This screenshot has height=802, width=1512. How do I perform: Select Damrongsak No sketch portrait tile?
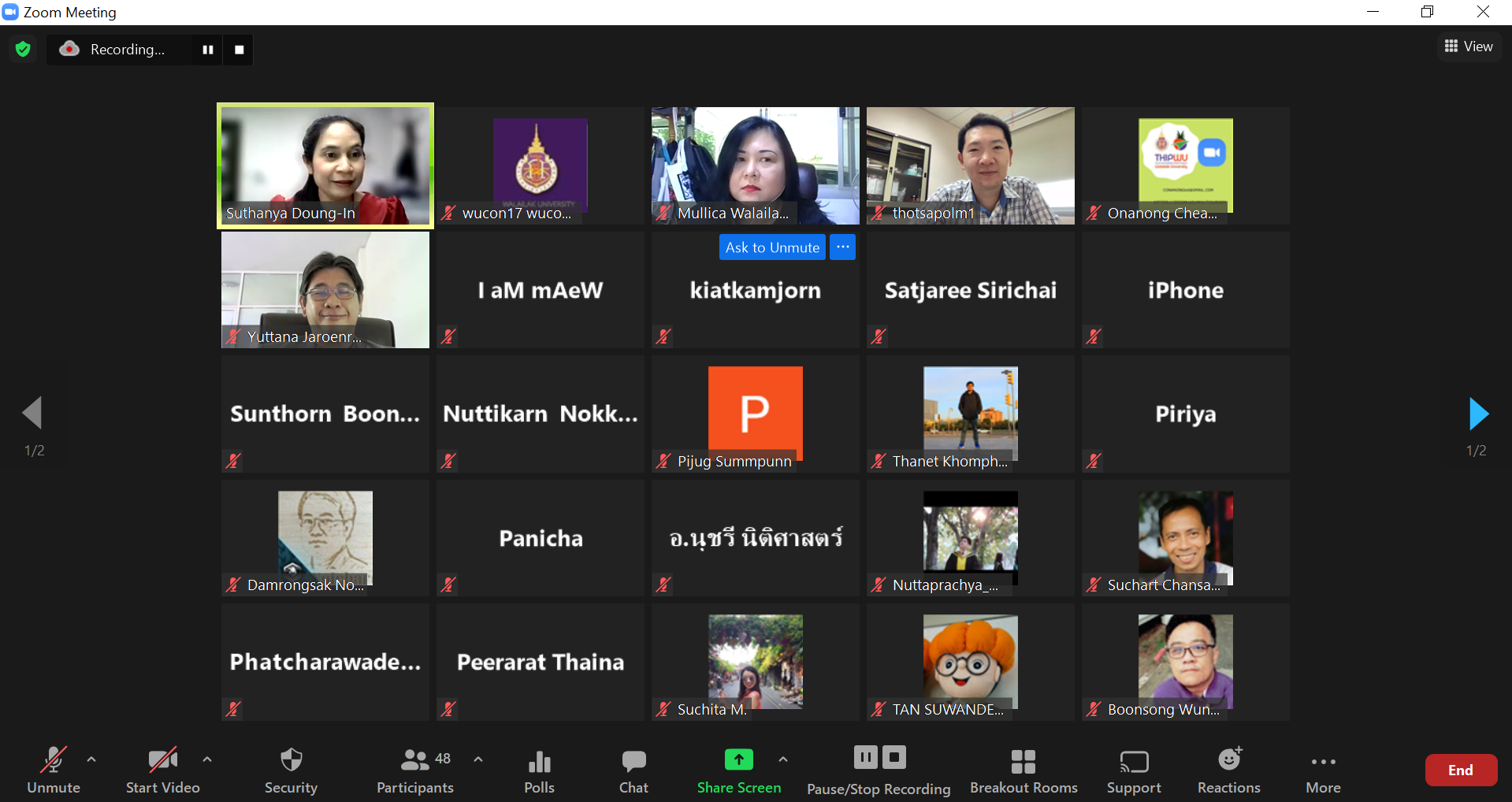[x=325, y=538]
